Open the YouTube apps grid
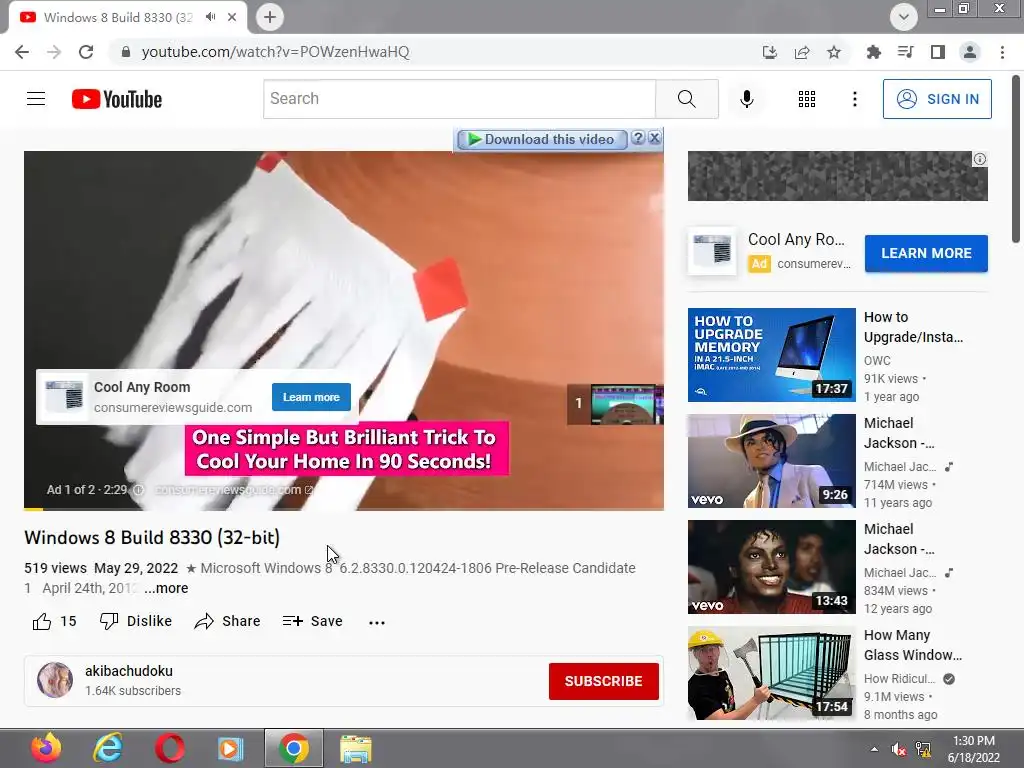The image size is (1024, 768). (x=807, y=99)
